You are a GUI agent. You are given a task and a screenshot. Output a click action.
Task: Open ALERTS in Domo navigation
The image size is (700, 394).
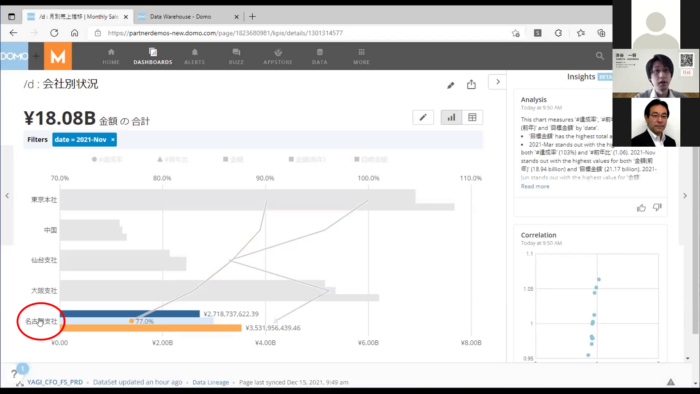pos(195,56)
